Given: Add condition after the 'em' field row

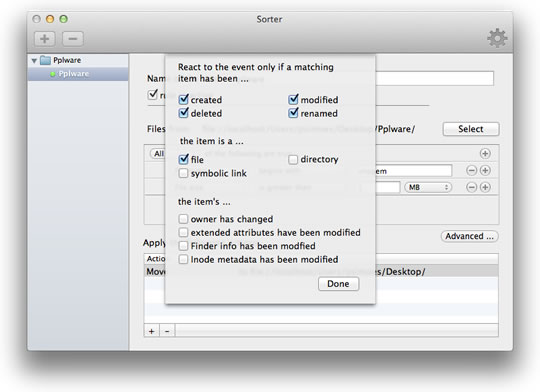Looking at the screenshot, I should pos(485,170).
